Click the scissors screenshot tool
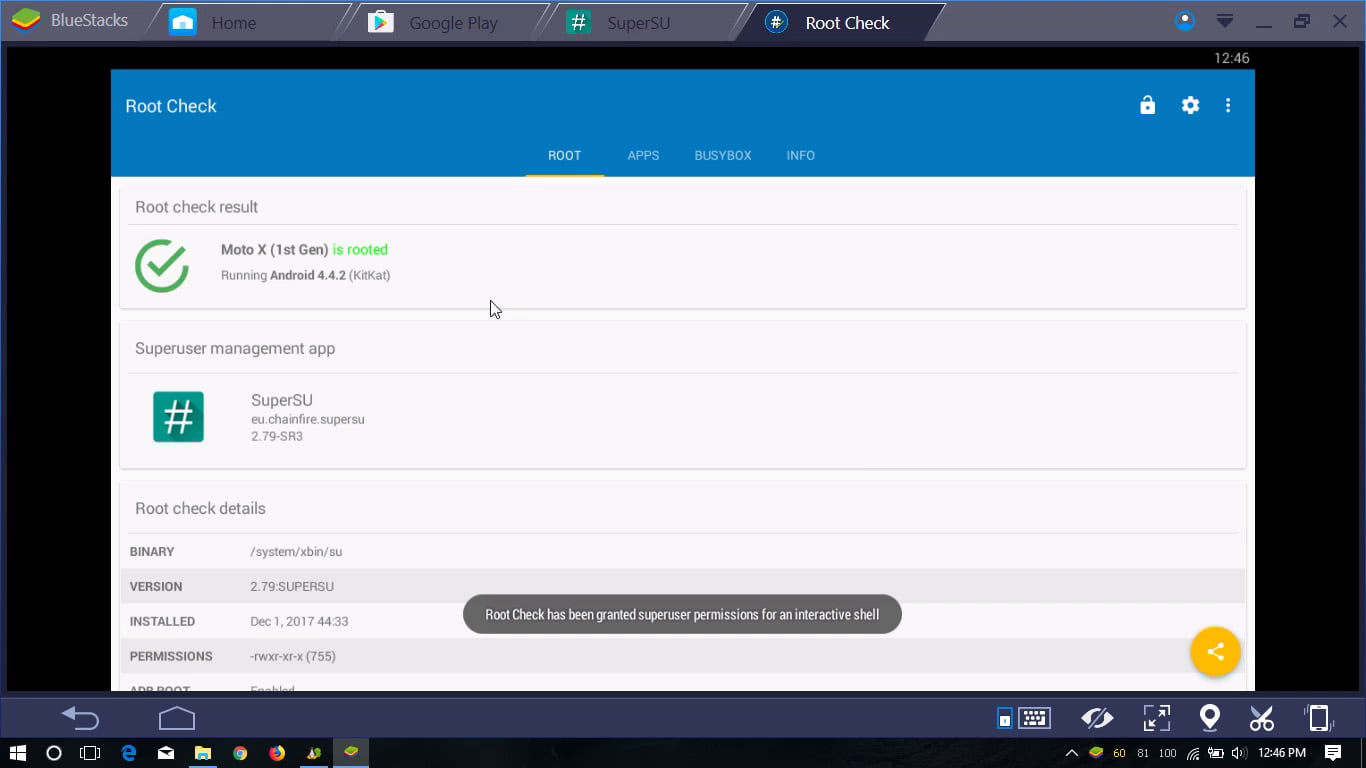 pyautogui.click(x=1262, y=718)
